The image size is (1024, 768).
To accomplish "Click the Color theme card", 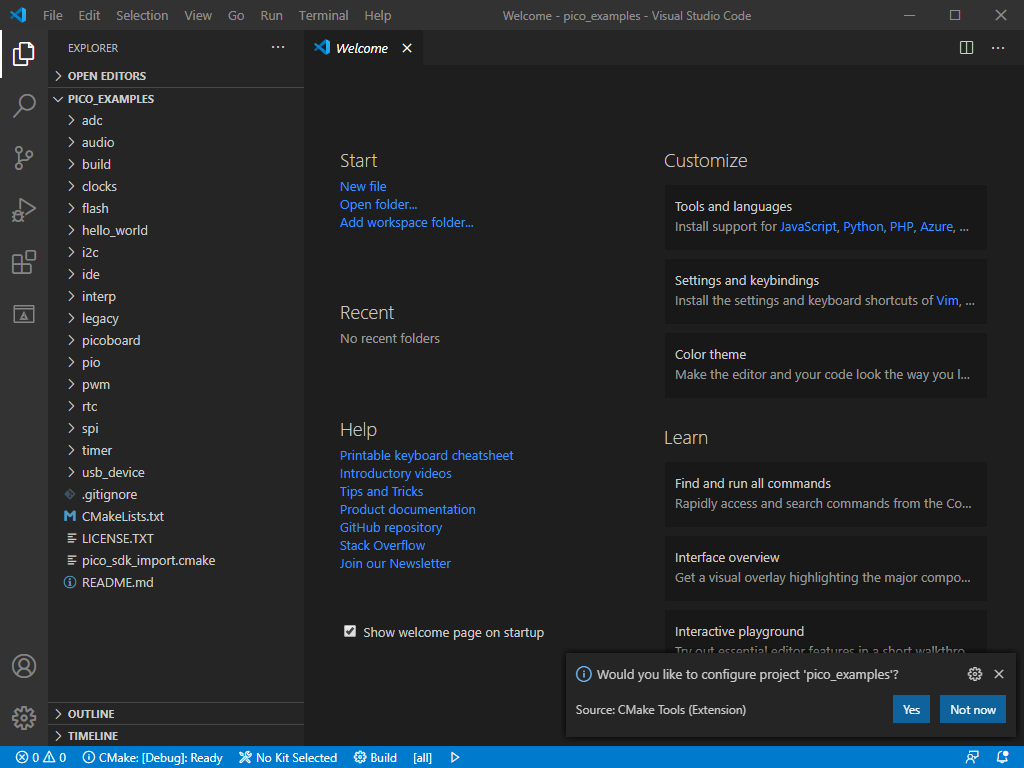I will click(825, 365).
